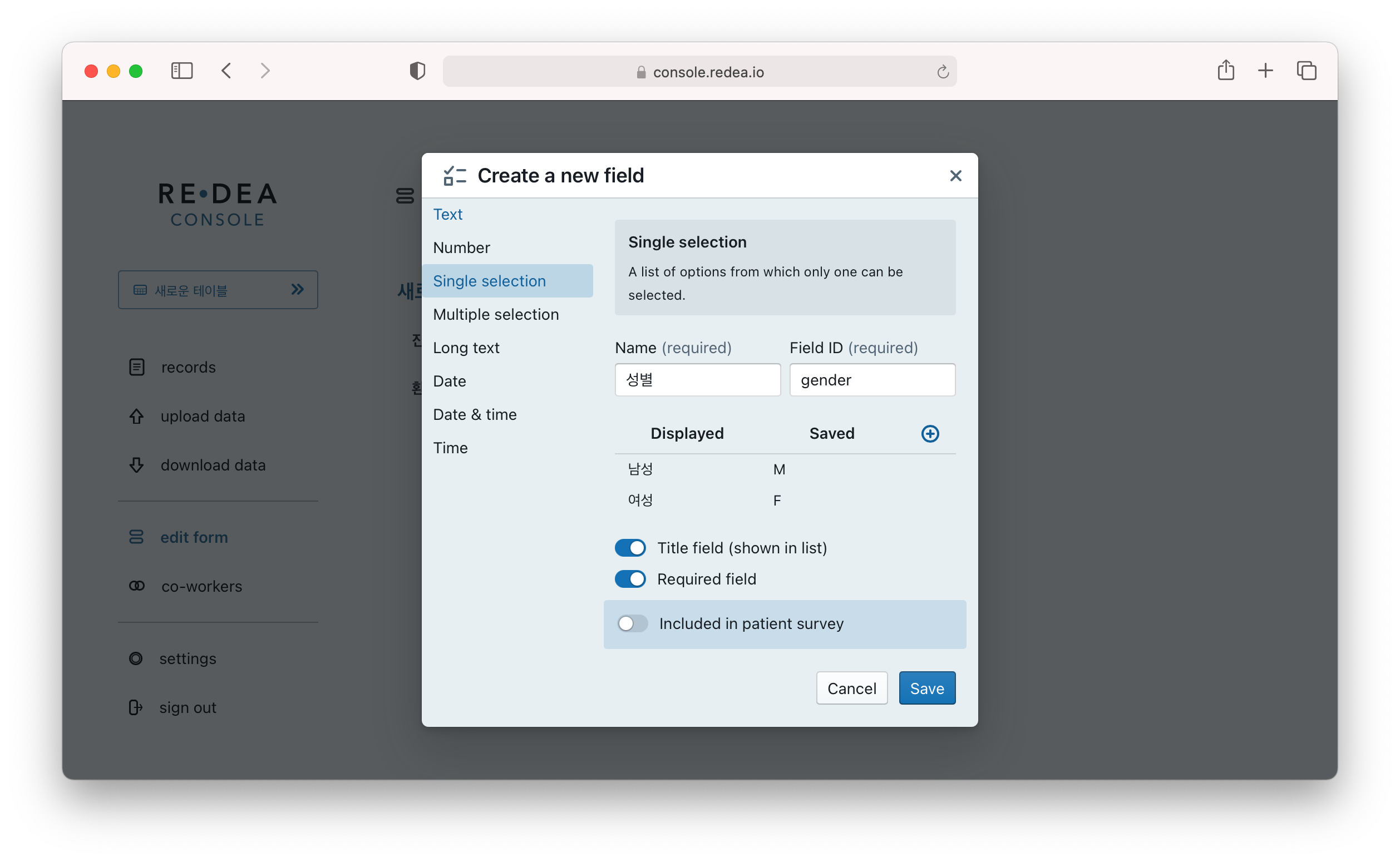Disable the Required field toggle
The width and height of the screenshot is (1400, 862).
[x=630, y=579]
